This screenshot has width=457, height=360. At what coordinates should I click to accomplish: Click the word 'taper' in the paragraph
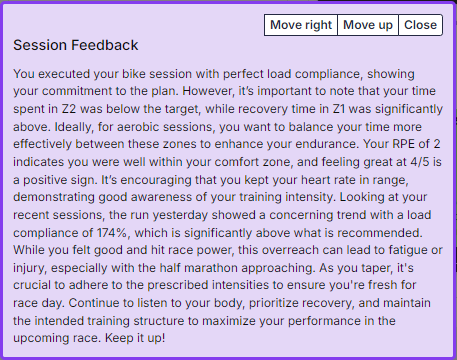pos(366,268)
